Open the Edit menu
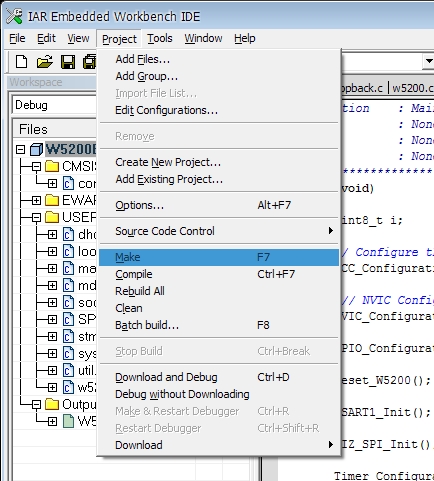This screenshot has height=481, width=434. point(46,38)
